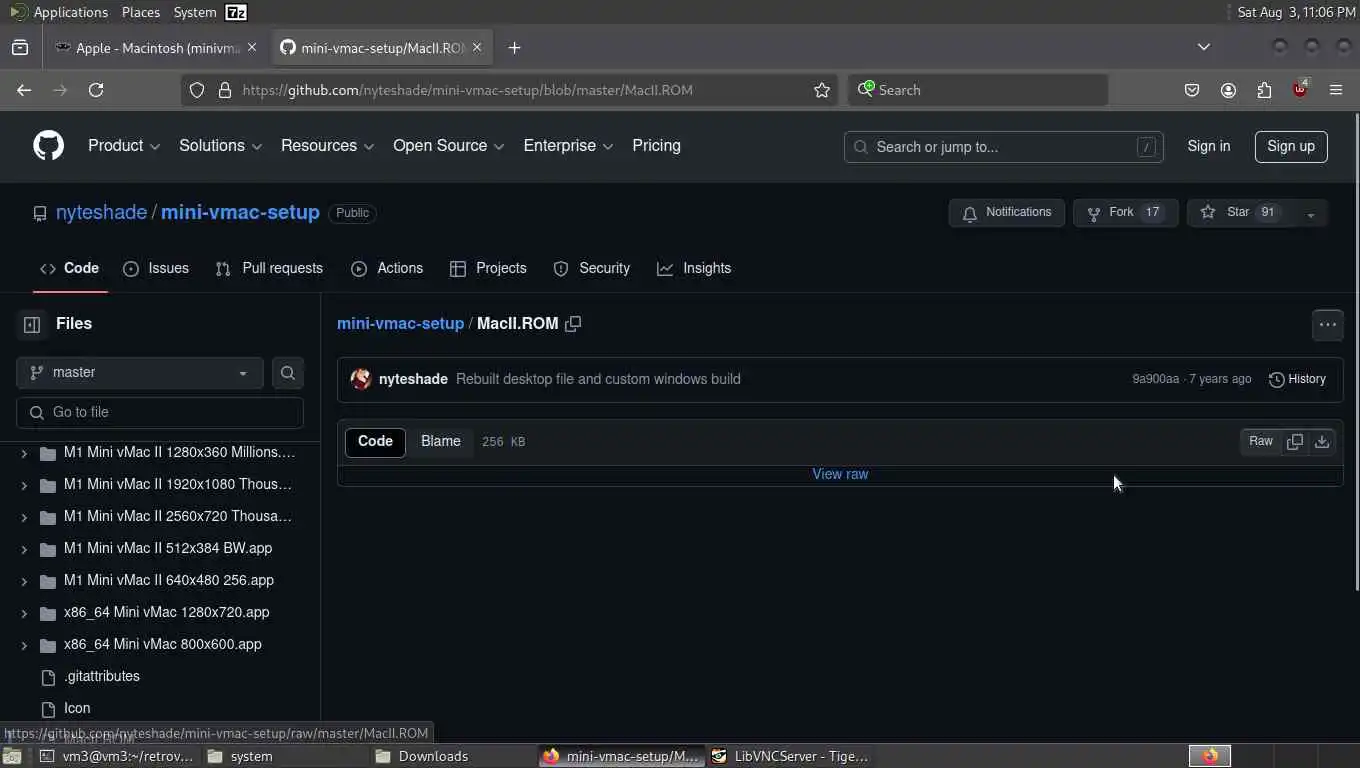Switch to the Blame view
Image resolution: width=1360 pixels, height=768 pixels.
(441, 441)
